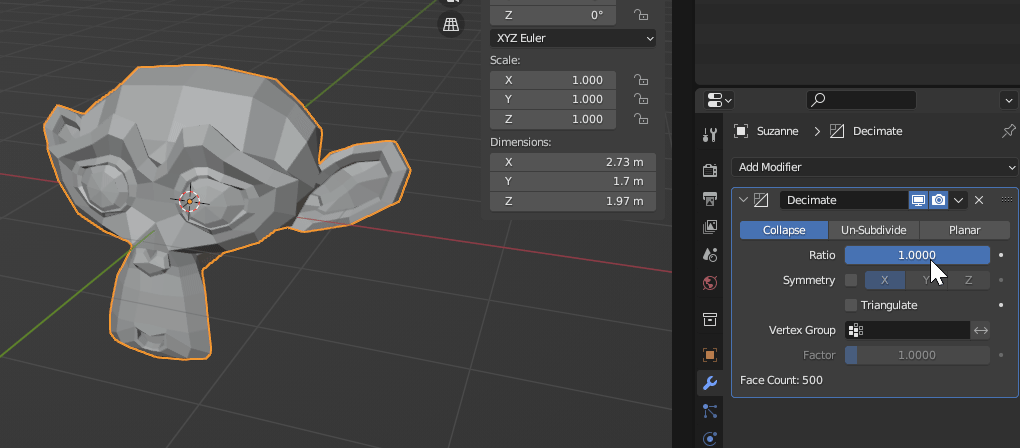The width and height of the screenshot is (1020, 448).
Task: Click the Scale Z value field
Action: [553, 119]
